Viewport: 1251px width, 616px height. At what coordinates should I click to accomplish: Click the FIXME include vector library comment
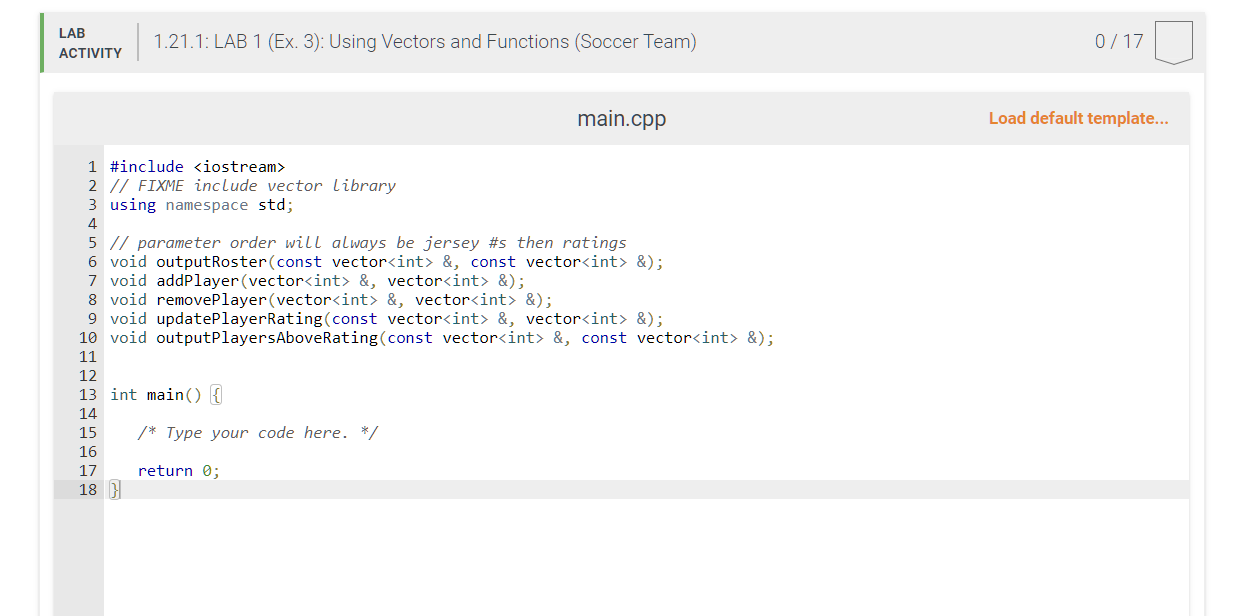(253, 185)
